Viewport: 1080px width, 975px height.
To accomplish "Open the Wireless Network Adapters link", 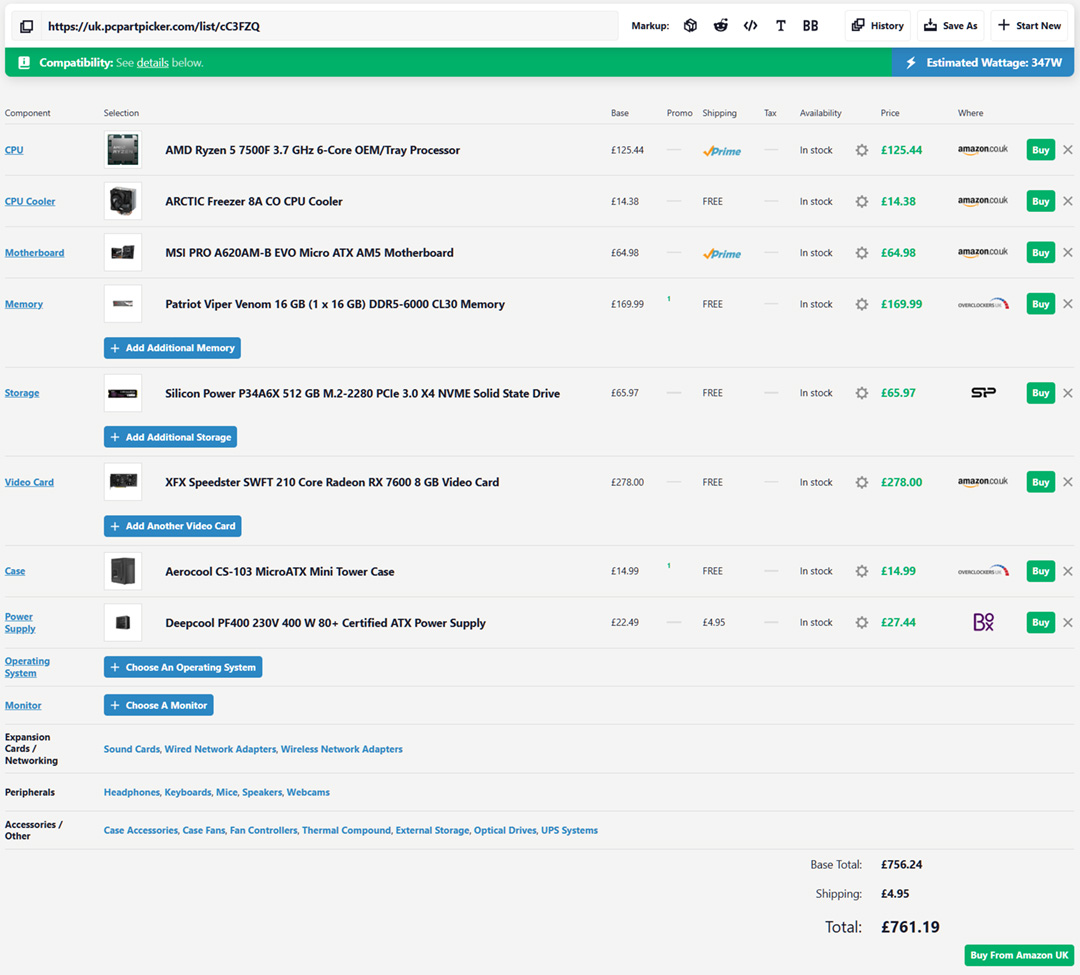I will point(342,749).
